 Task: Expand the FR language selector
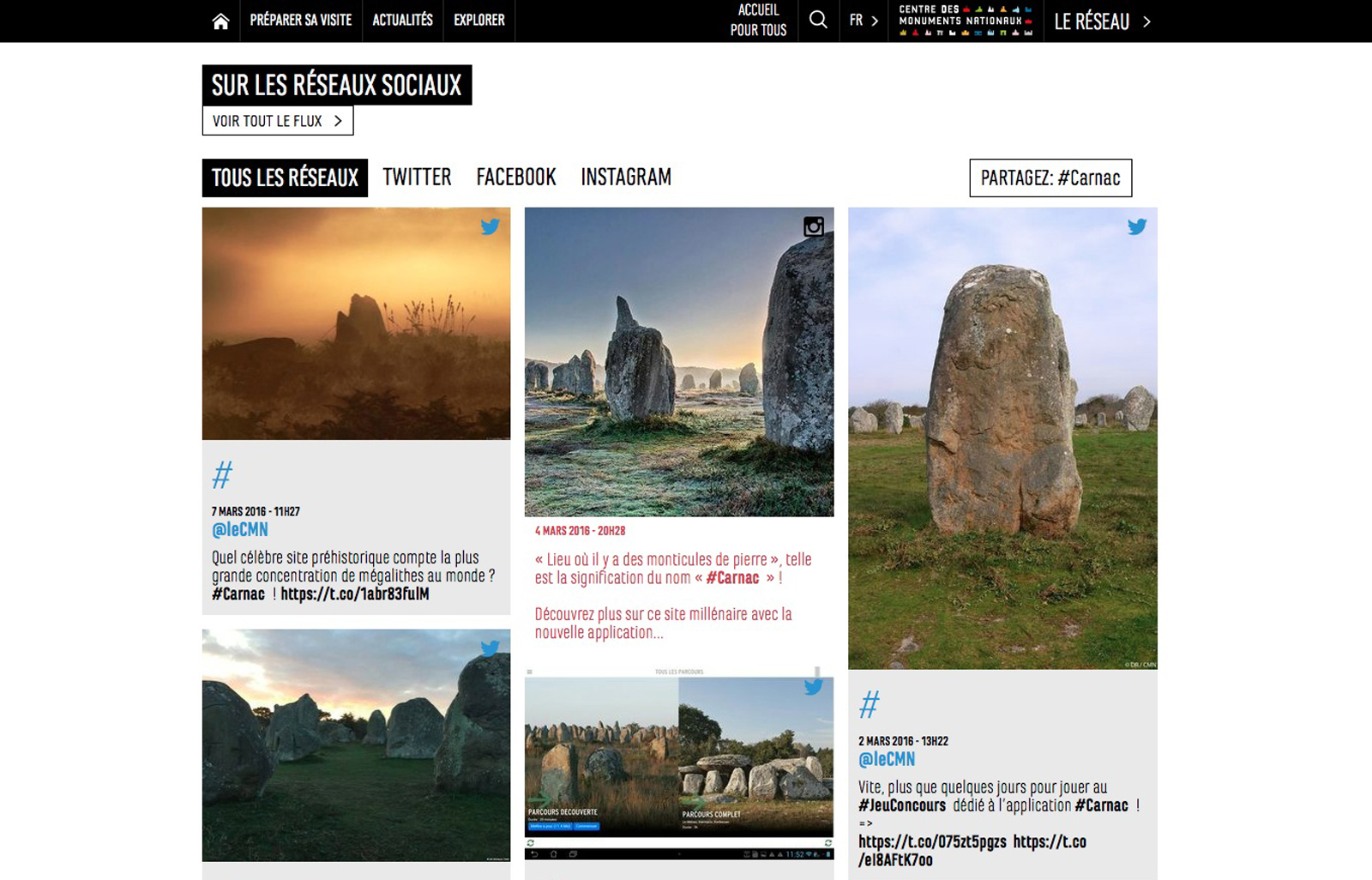864,21
